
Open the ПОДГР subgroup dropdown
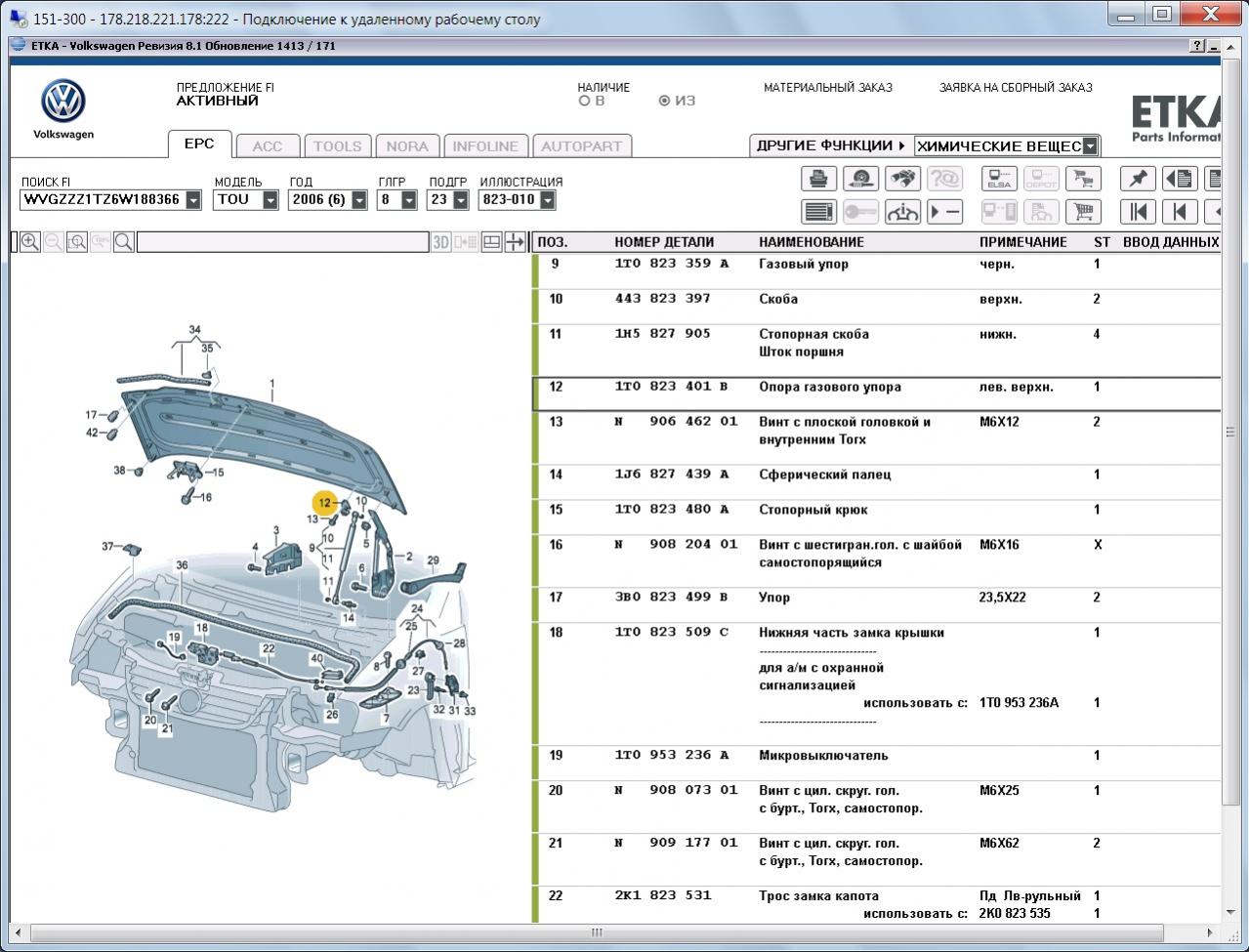click(459, 200)
